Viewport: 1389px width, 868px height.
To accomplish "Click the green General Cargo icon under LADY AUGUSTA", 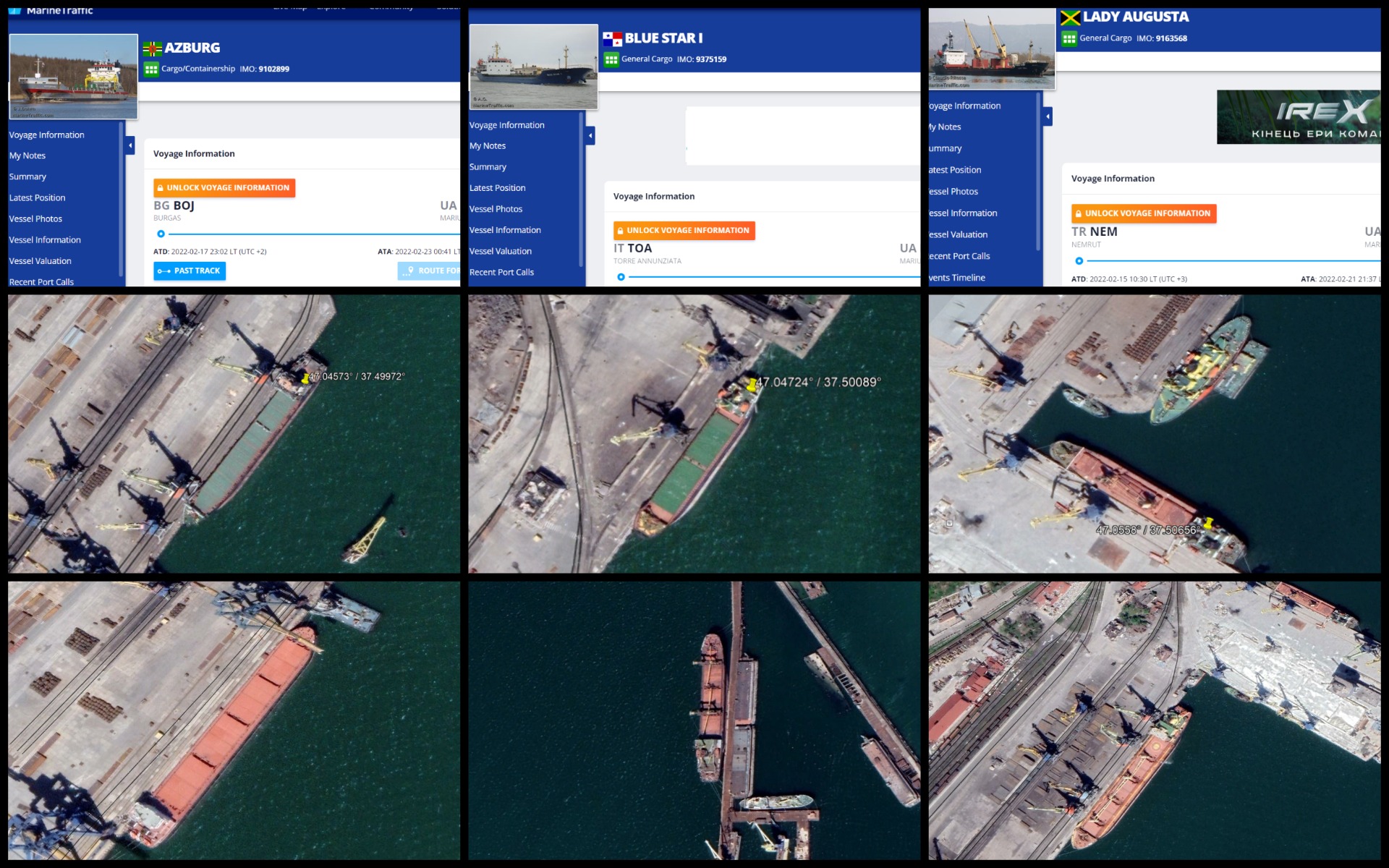I will pos(1069,39).
